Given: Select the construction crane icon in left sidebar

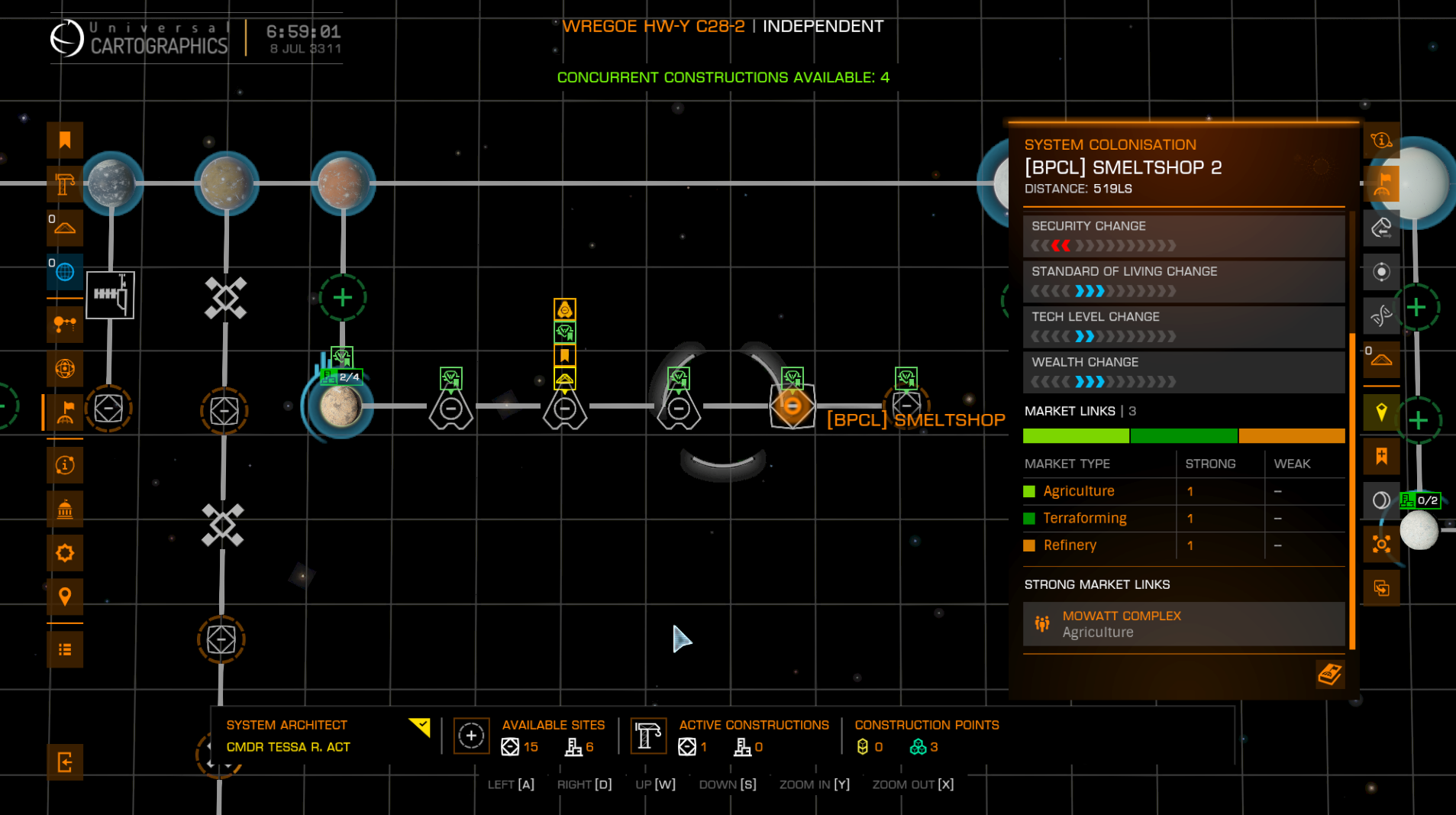Looking at the screenshot, I should click(65, 184).
